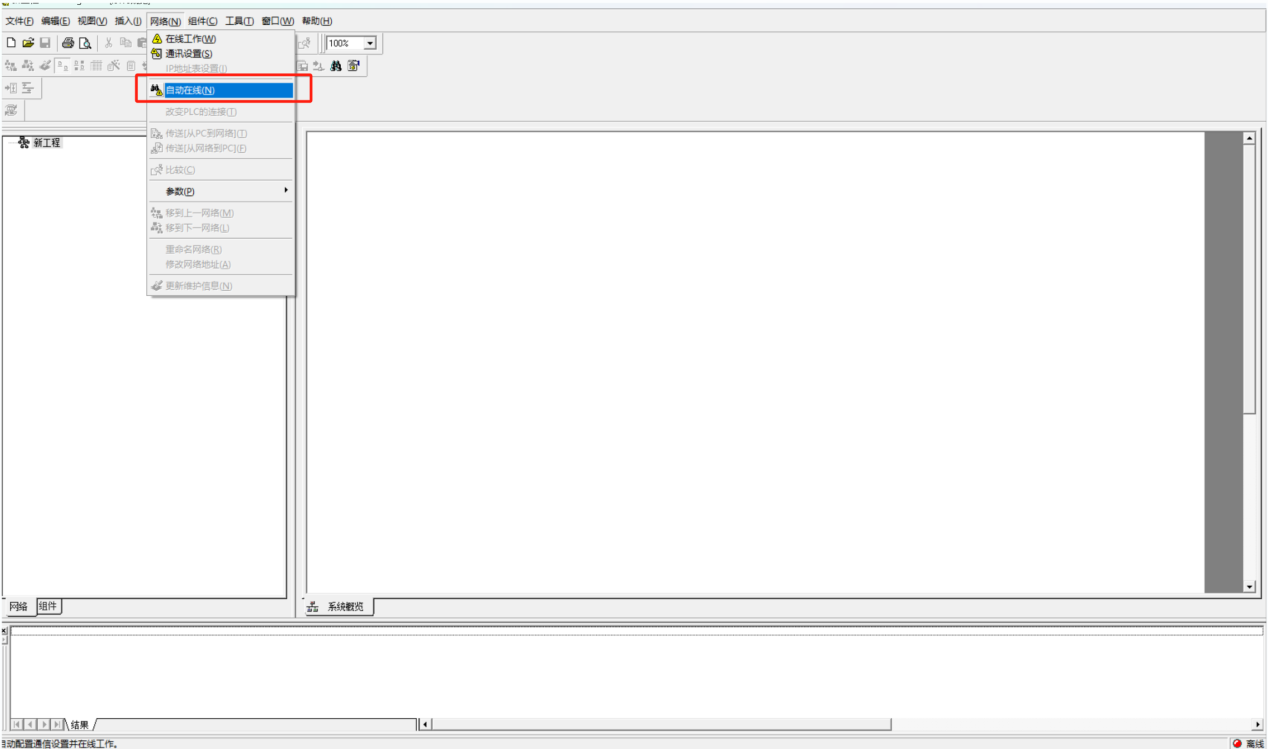Click 重命名网络(R) menu entry
1268x749 pixels.
click(221, 249)
